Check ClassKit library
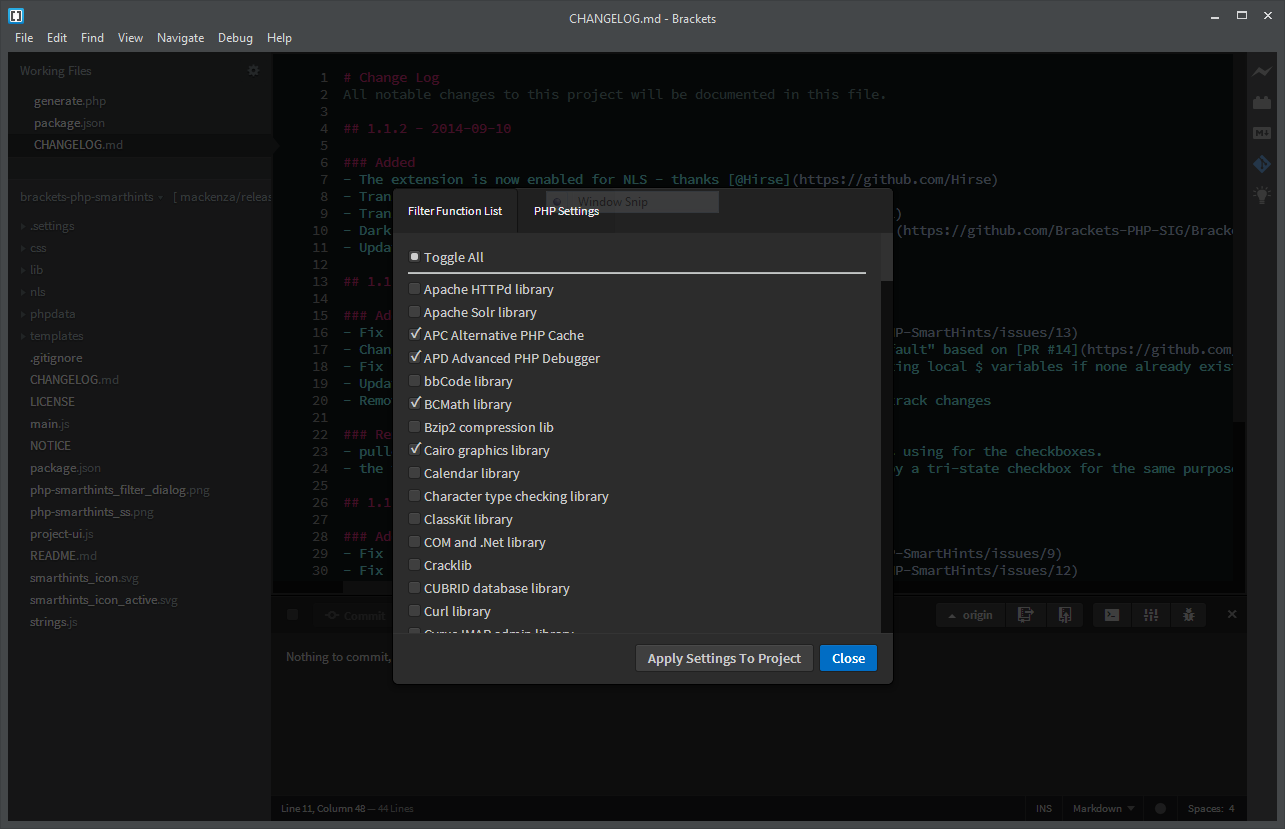The image size is (1285, 829). [x=415, y=519]
